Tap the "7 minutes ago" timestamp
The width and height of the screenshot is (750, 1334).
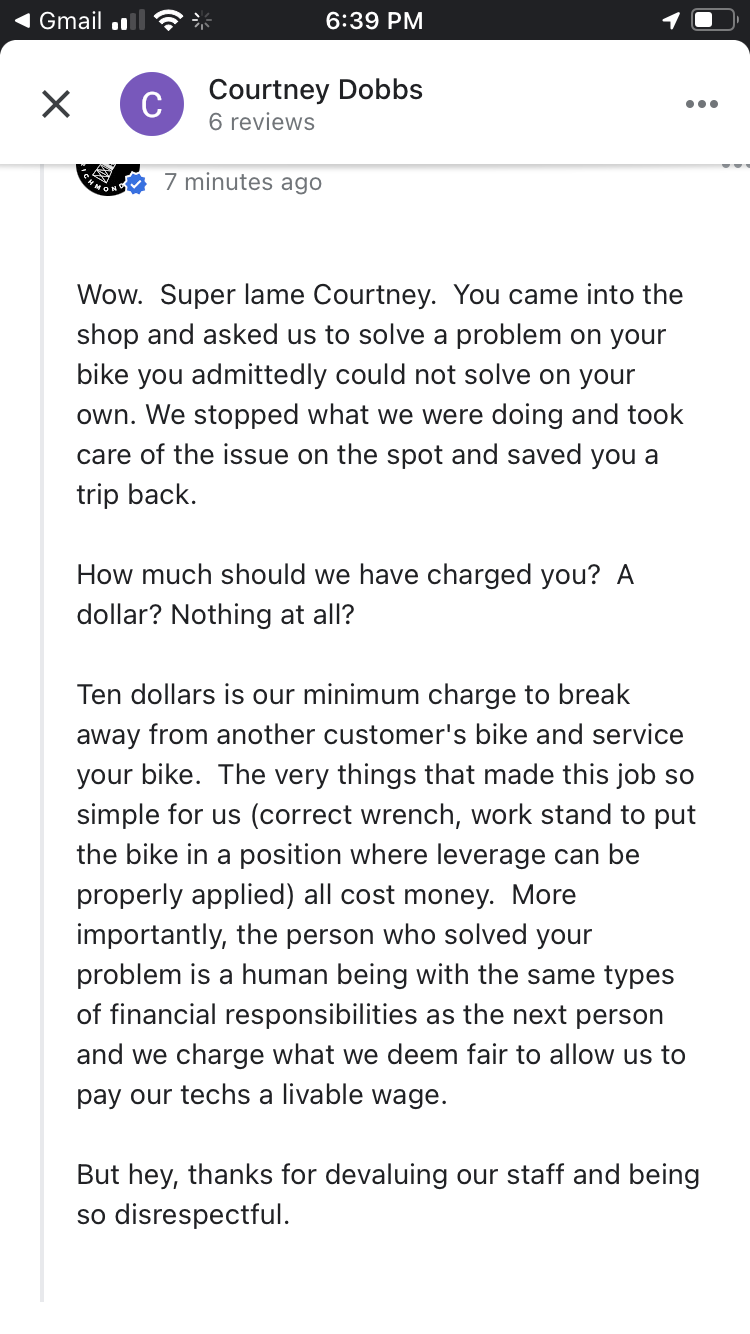tap(243, 182)
